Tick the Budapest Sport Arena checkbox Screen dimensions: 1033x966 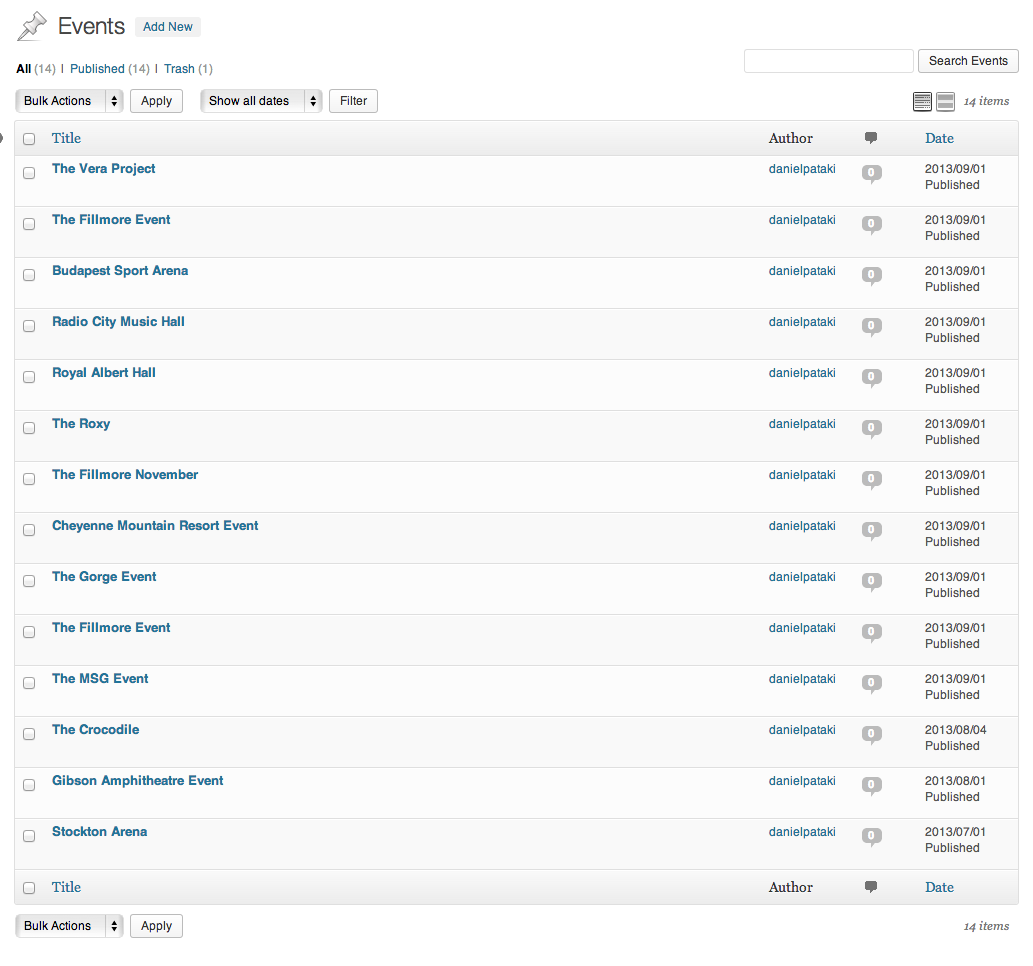(x=29, y=275)
